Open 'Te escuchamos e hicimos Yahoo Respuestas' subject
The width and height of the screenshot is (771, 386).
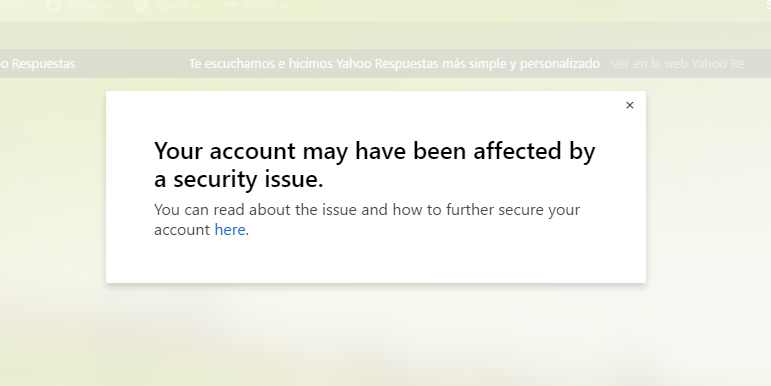tap(394, 63)
